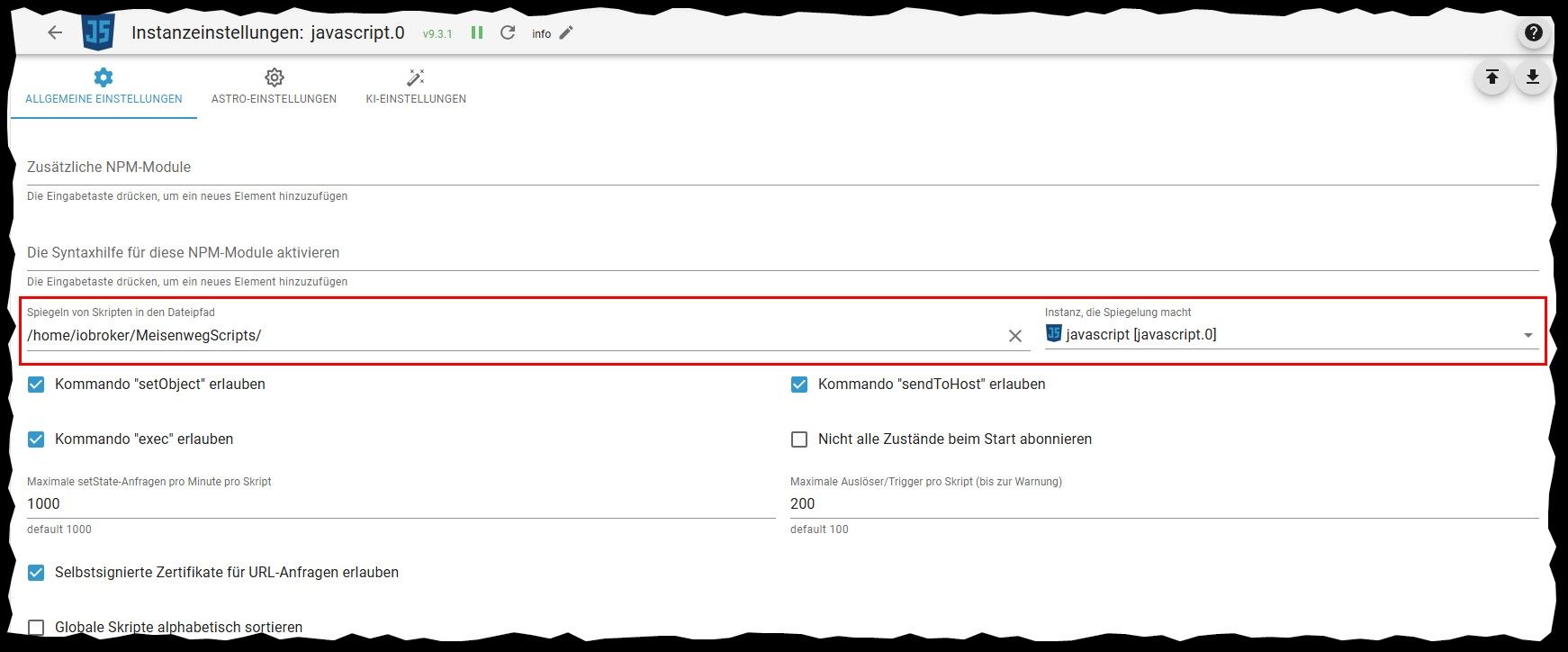
Task: Click the Zusätzliche NPM-Module field
Action: 782,168
